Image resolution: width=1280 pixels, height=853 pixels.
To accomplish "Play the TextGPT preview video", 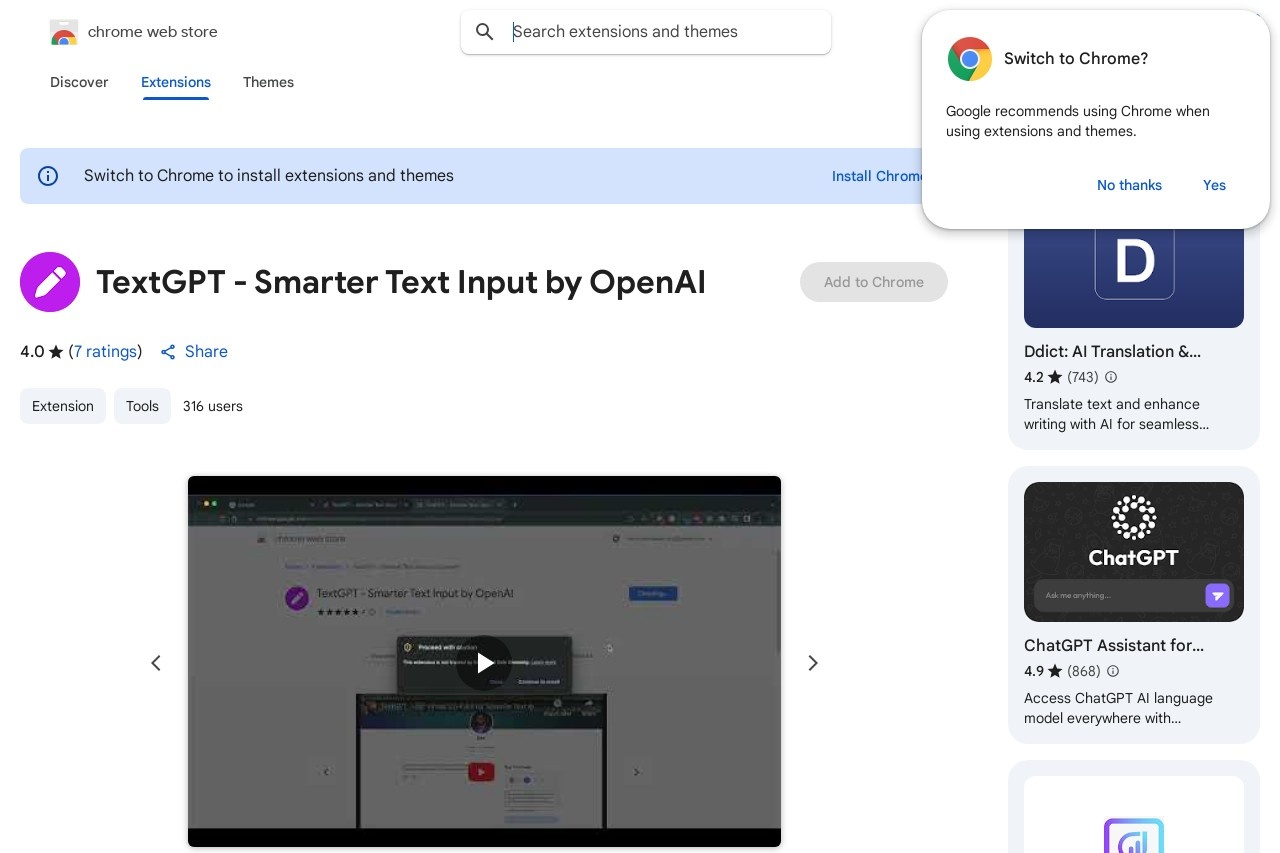I will pyautogui.click(x=484, y=662).
